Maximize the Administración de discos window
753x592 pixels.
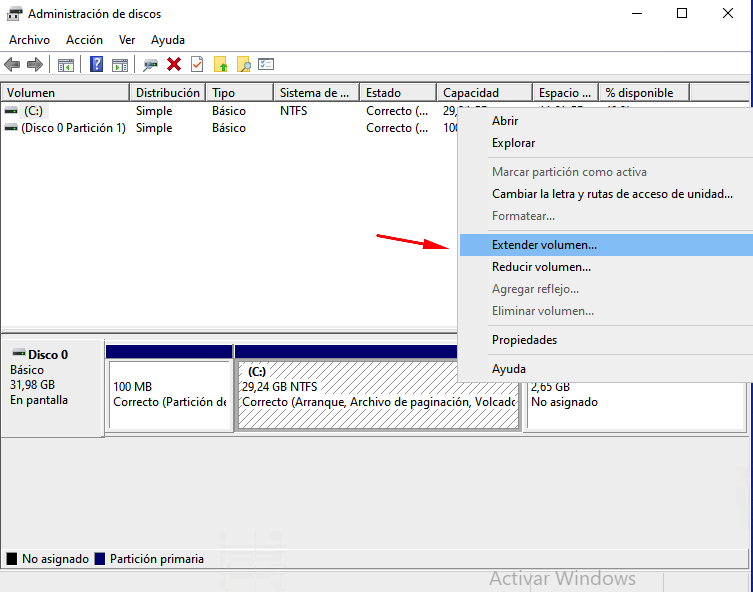(x=682, y=13)
